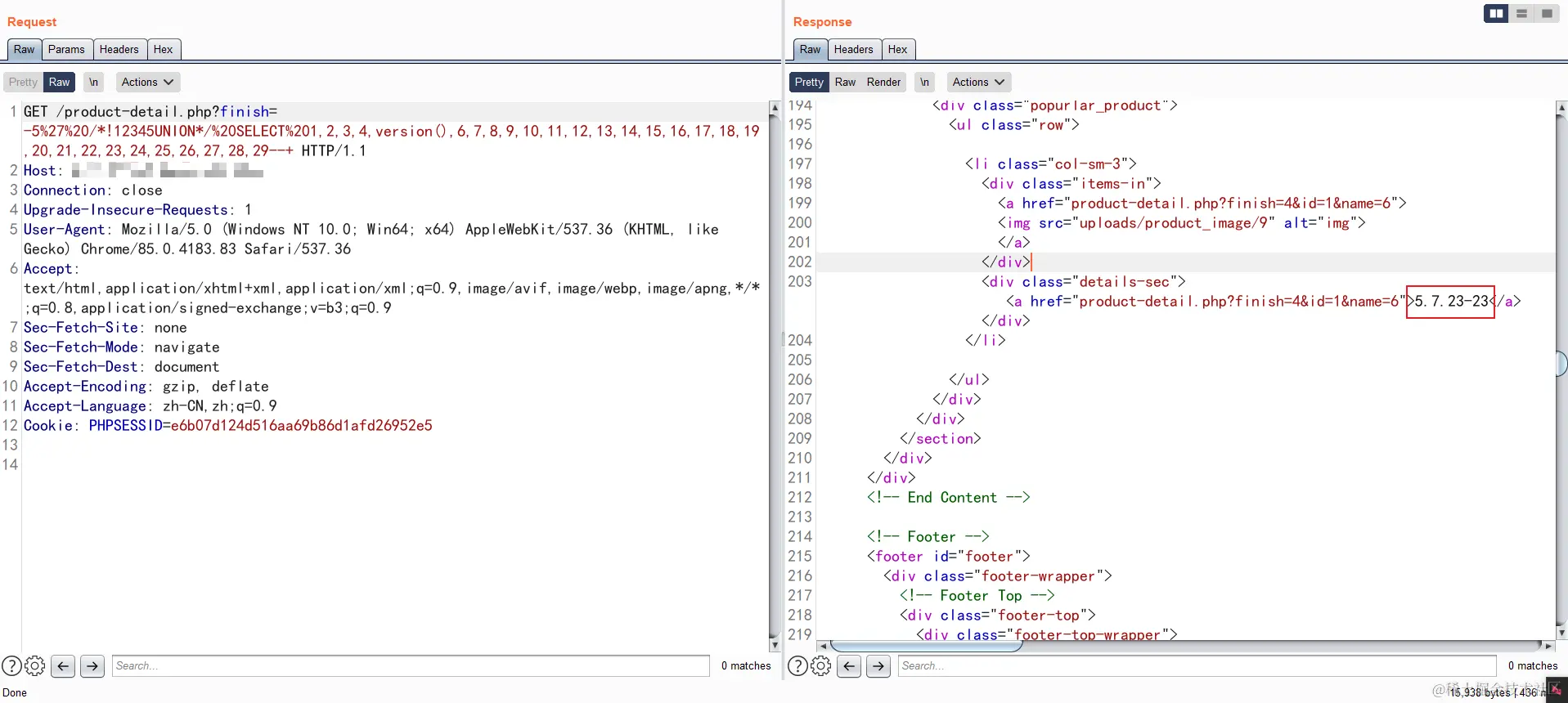Select top-bottom stacked layout icon
The height and width of the screenshot is (703, 1568).
pyautogui.click(x=1521, y=13)
